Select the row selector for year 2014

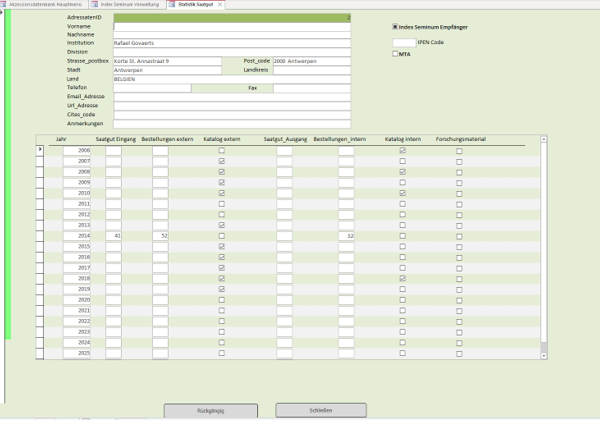tap(40, 236)
